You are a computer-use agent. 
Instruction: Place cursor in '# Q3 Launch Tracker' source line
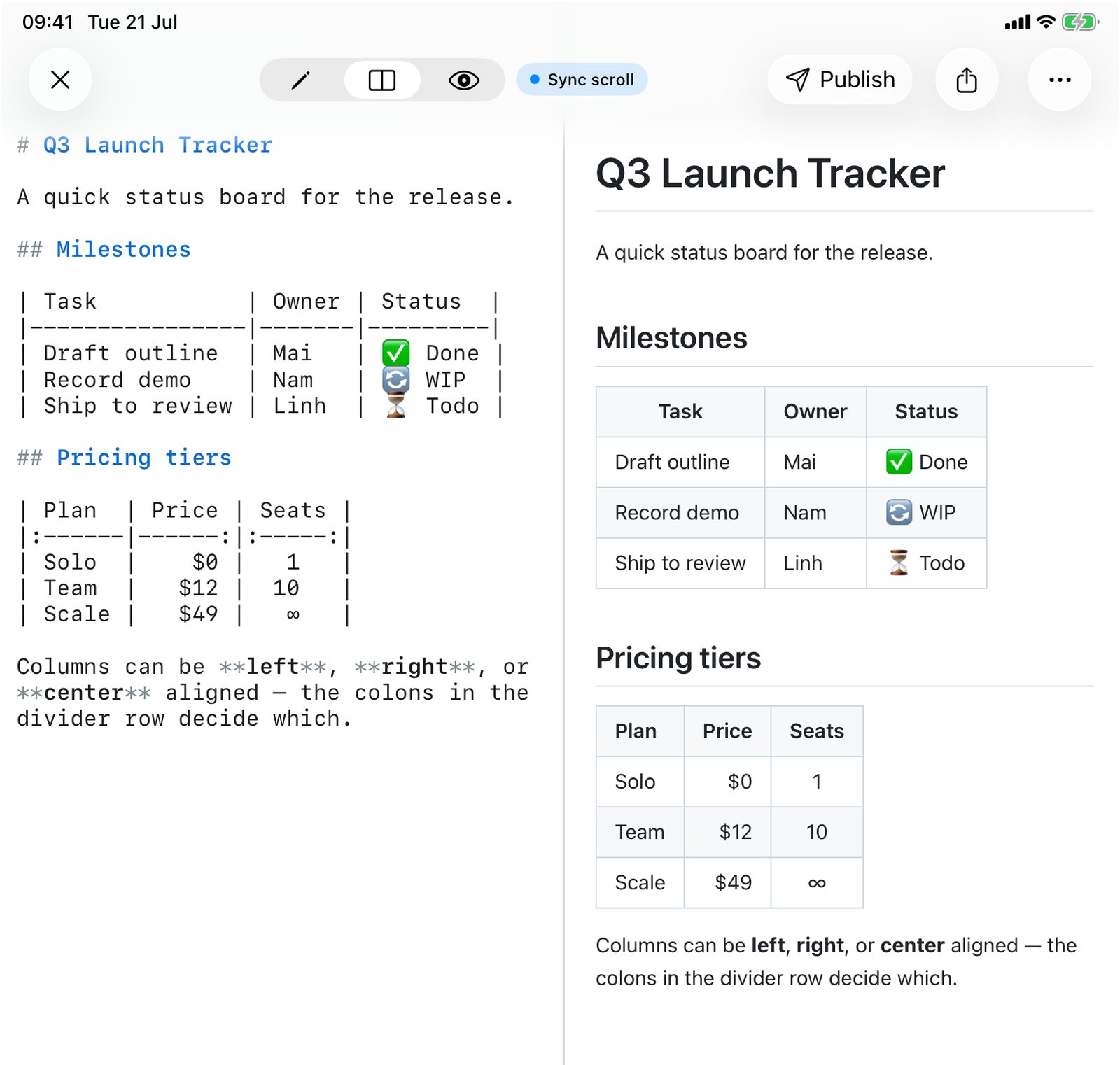coord(145,146)
